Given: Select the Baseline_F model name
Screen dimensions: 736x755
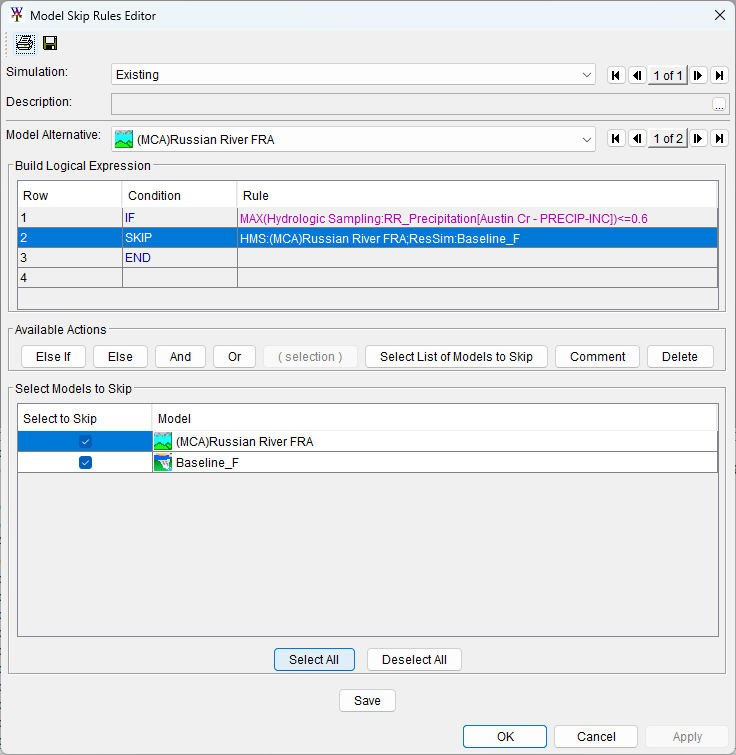Looking at the screenshot, I should pyautogui.click(x=207, y=463).
